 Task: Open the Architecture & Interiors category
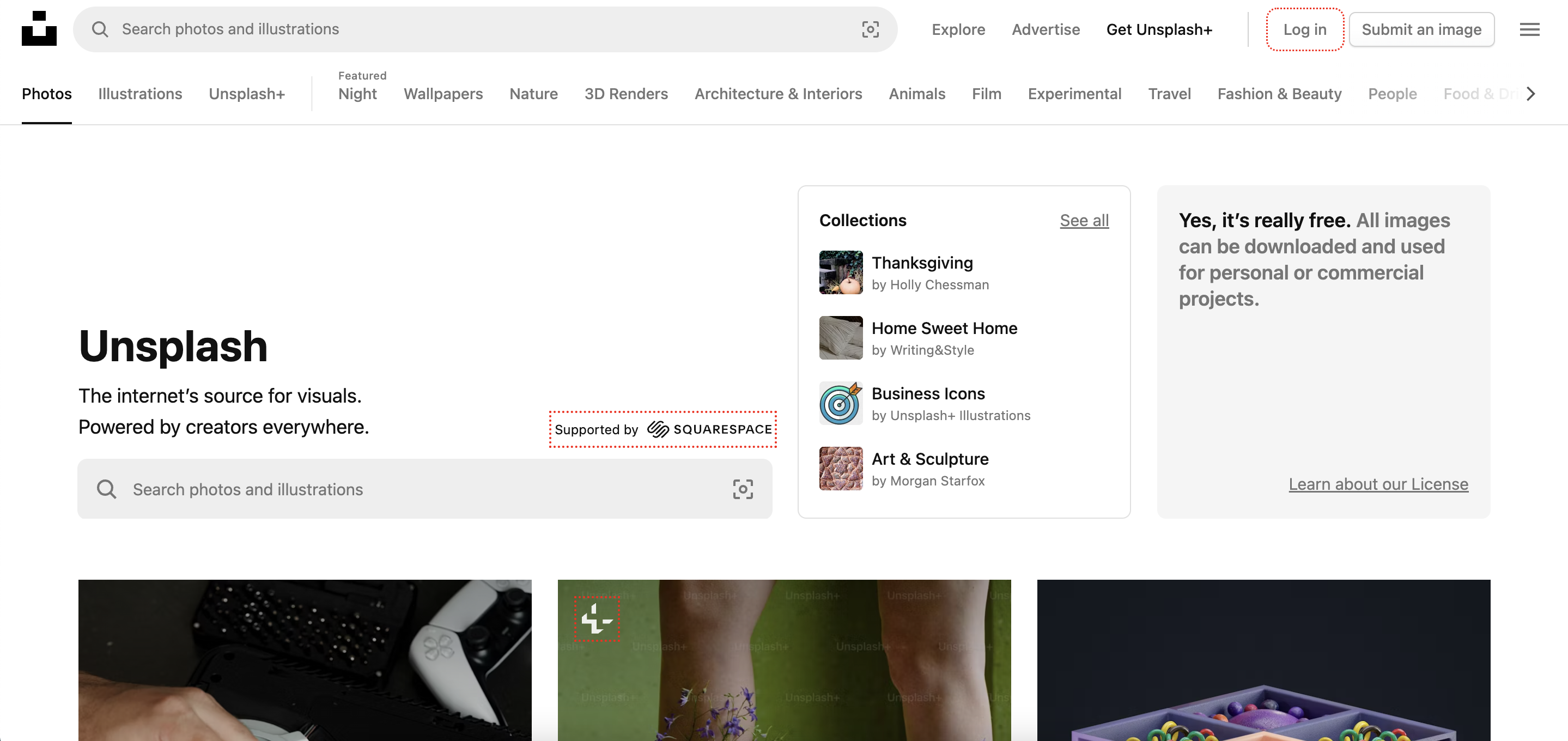coord(778,94)
